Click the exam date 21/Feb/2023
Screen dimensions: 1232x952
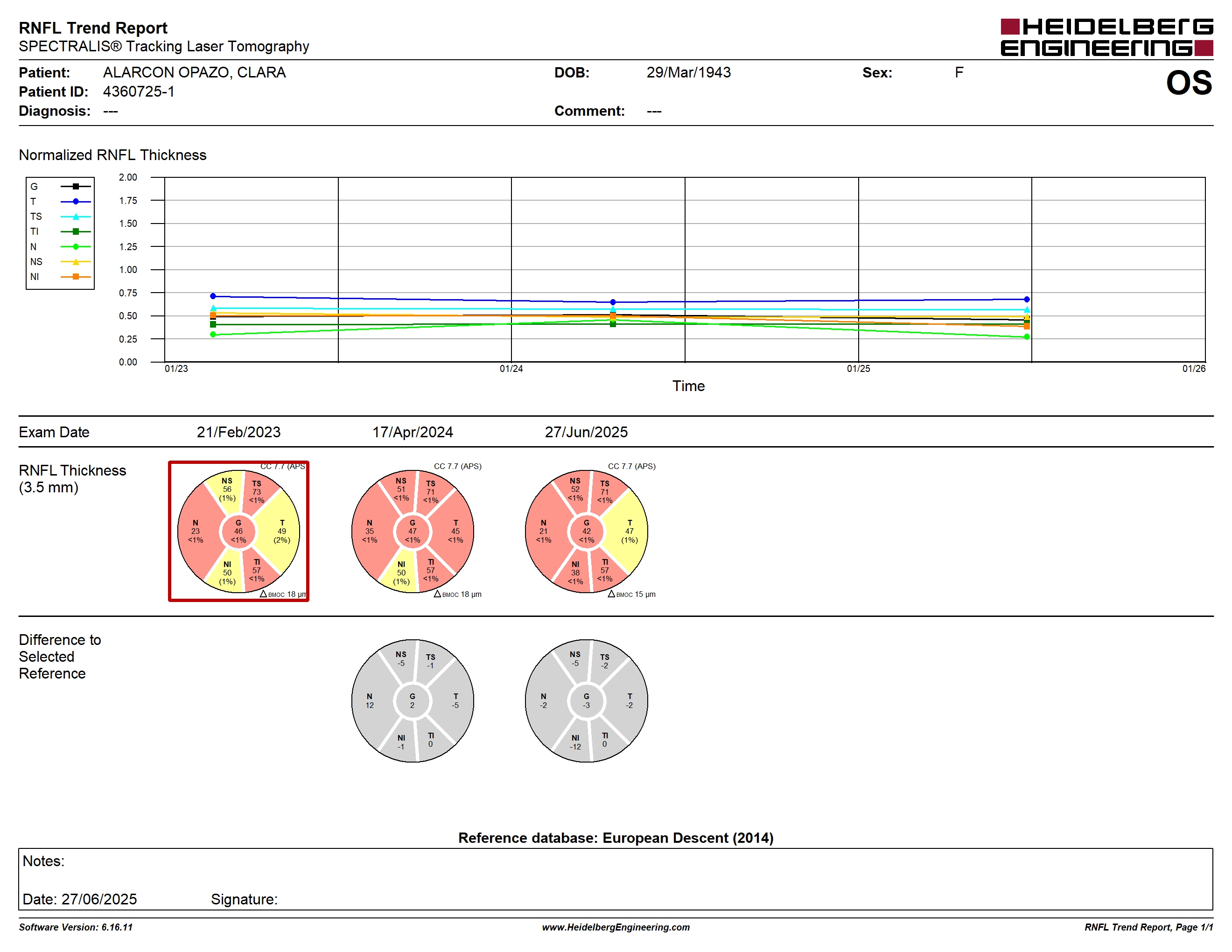[x=238, y=432]
